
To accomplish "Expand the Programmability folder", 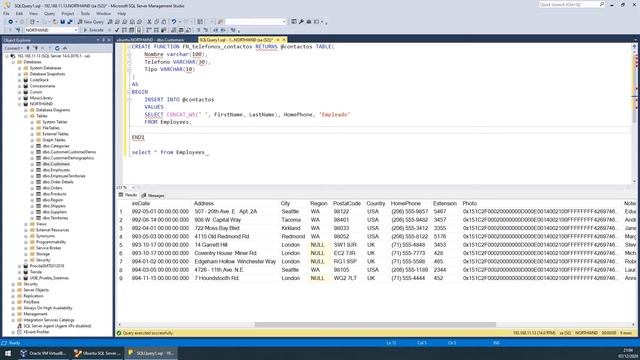I will (x=26, y=242).
